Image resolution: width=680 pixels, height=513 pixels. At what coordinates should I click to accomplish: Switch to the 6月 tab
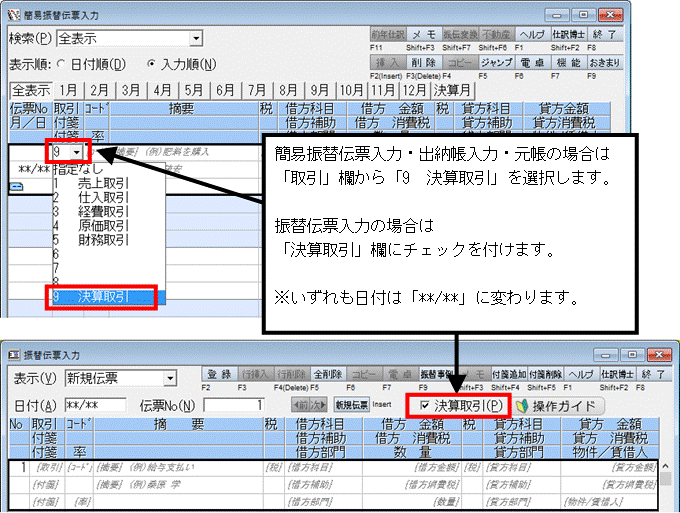(225, 90)
